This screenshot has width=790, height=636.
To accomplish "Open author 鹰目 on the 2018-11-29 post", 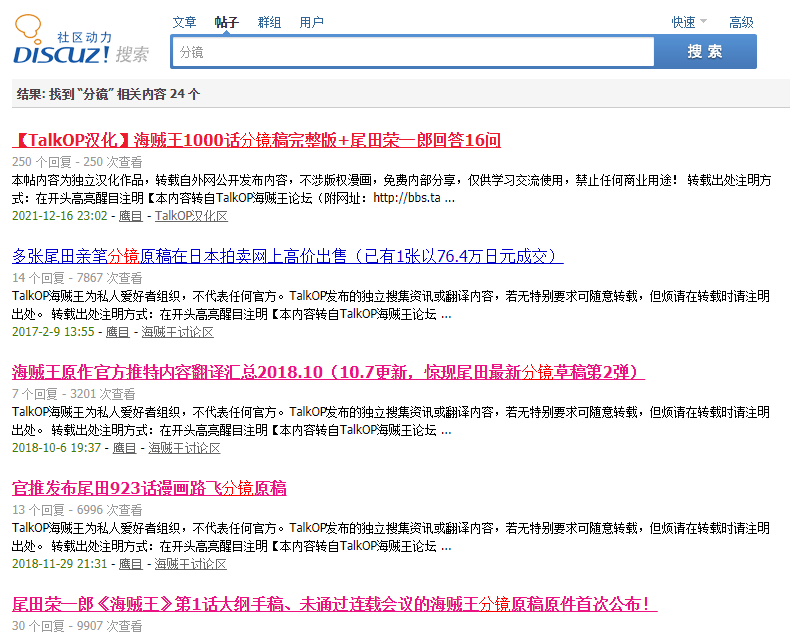I will [x=130, y=563].
